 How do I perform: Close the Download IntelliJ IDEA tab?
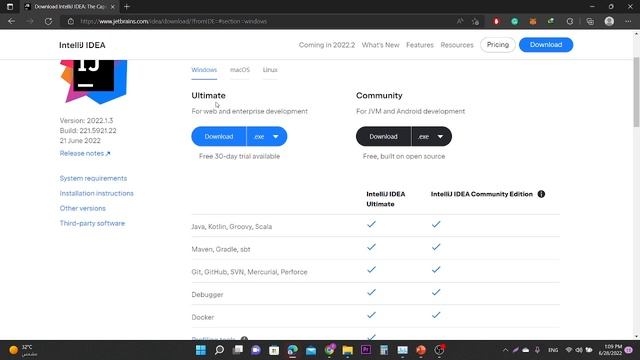tap(113, 7)
